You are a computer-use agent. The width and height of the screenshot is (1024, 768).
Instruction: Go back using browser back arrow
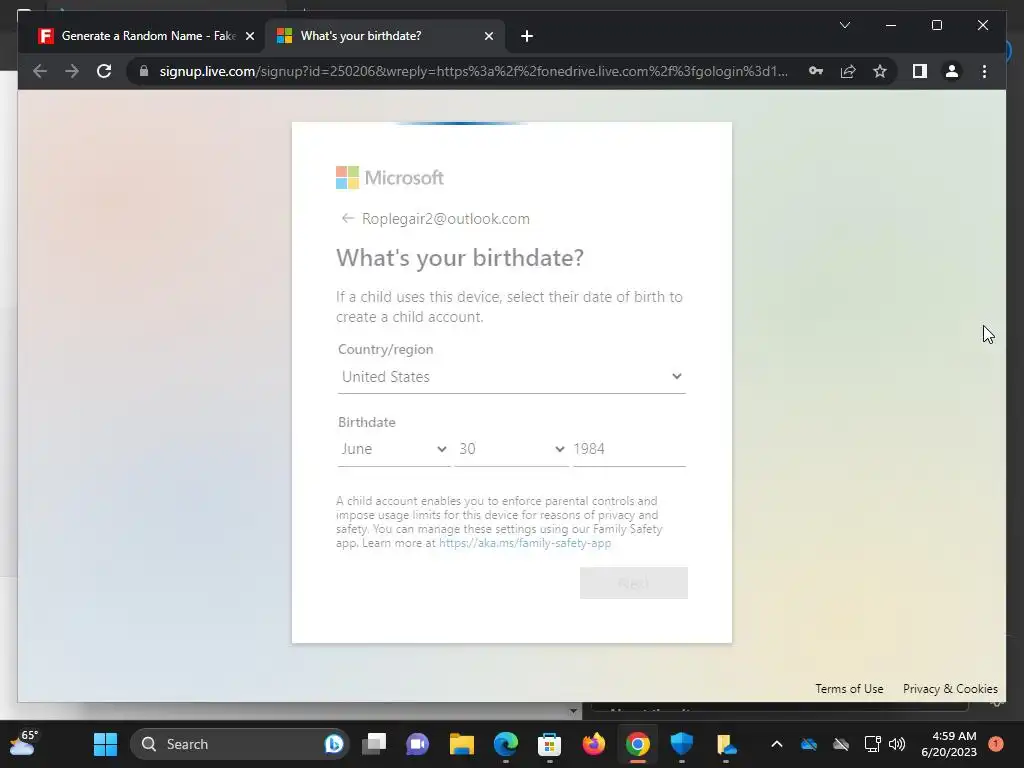(x=40, y=71)
